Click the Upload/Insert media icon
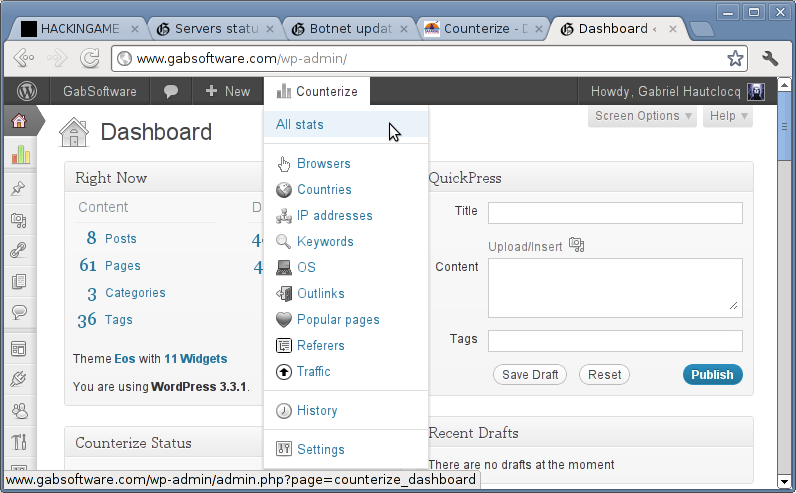Viewport: 796px width, 493px height. point(576,245)
